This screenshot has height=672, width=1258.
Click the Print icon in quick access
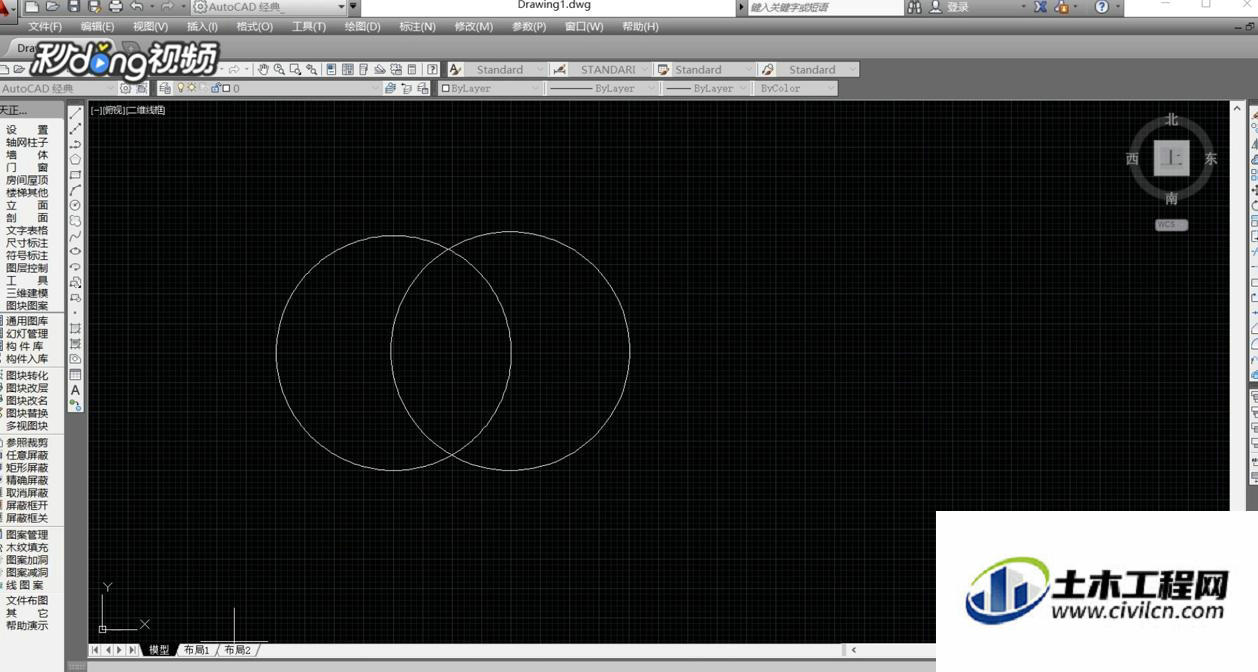(x=115, y=7)
